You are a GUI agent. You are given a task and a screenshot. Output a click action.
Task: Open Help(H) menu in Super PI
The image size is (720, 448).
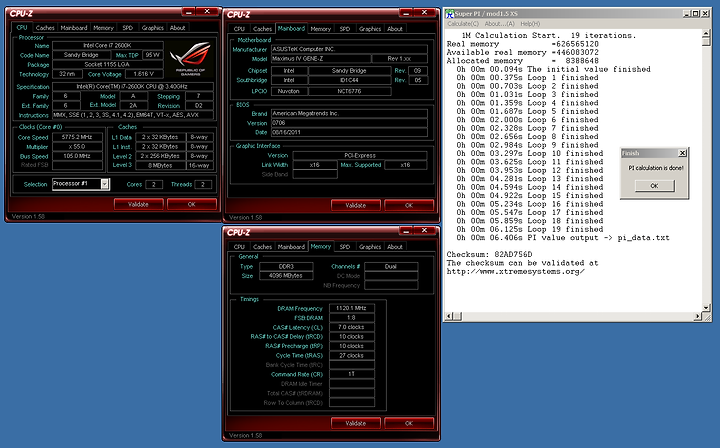coord(530,24)
